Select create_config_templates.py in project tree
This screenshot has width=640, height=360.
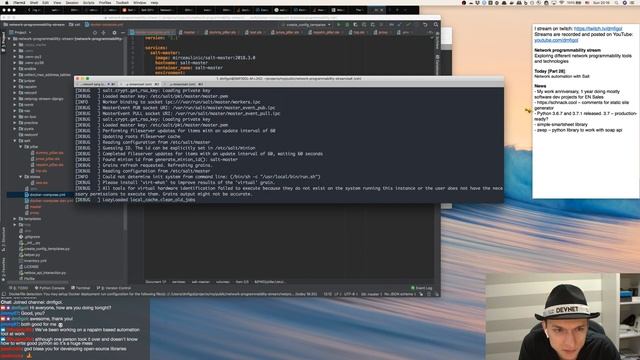coord(44,249)
